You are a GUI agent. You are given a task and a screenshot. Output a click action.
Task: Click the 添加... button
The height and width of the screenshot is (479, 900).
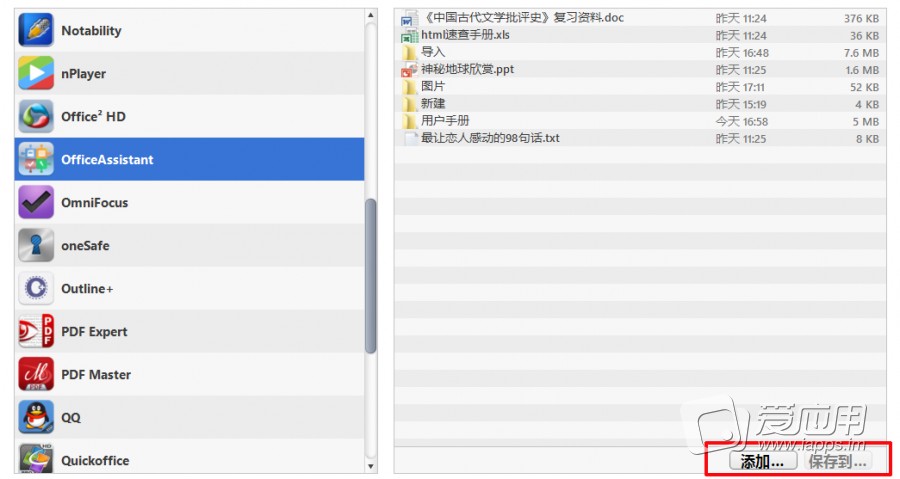pyautogui.click(x=763, y=461)
